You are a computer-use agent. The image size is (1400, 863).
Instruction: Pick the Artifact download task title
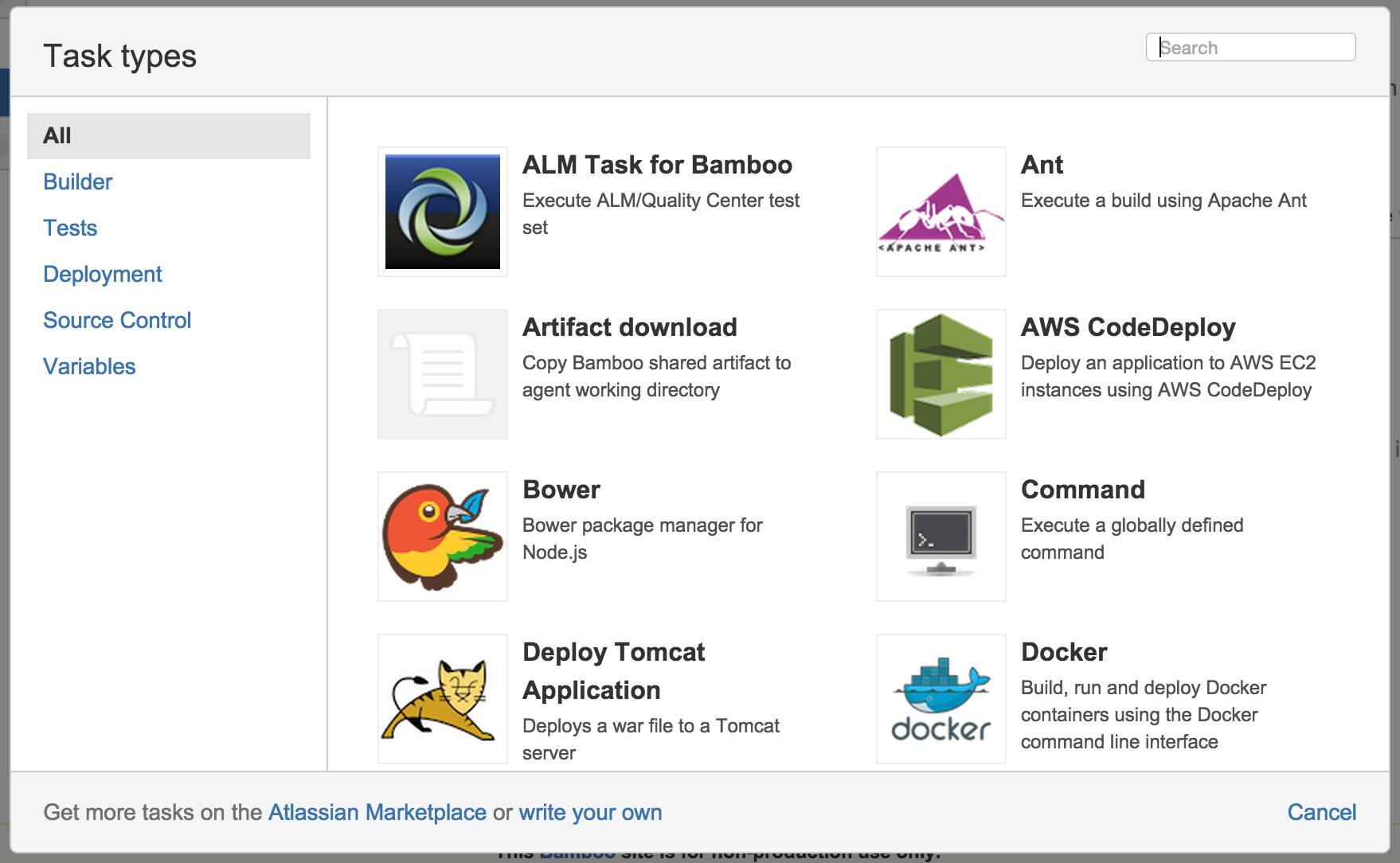(630, 327)
